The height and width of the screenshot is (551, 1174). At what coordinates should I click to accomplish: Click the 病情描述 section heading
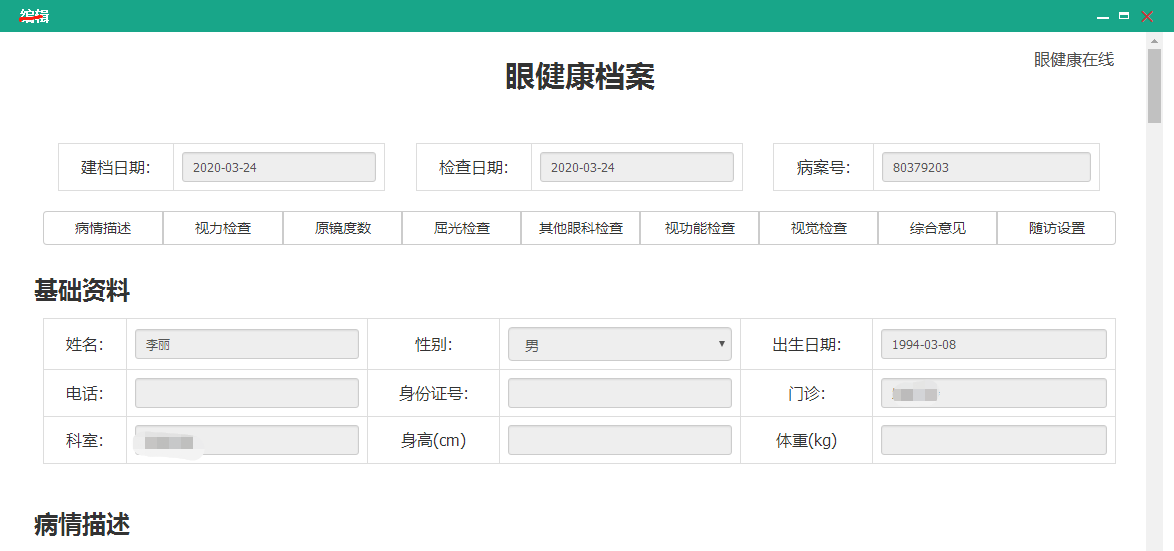click(82, 525)
